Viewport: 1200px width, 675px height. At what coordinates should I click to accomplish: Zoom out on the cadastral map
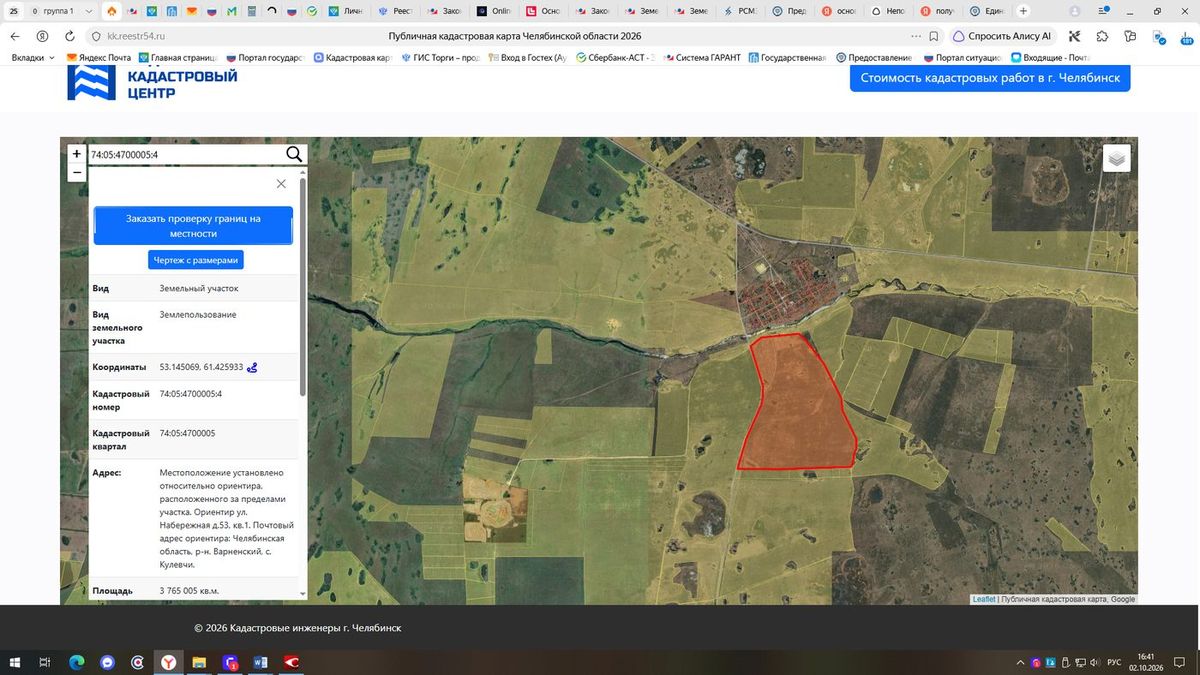(77, 172)
